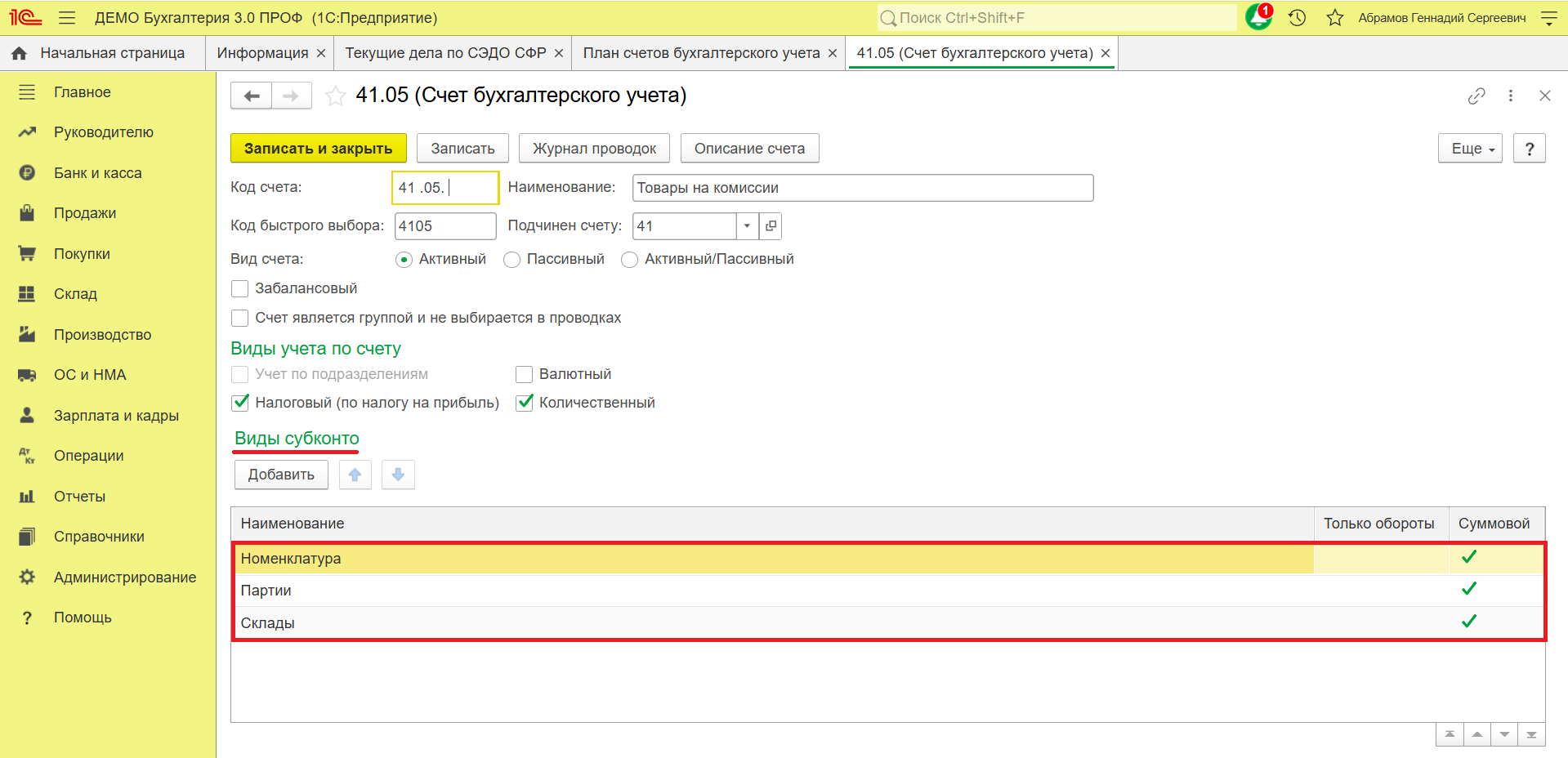
Task: Click the search magnifier icon
Action: coord(888,18)
